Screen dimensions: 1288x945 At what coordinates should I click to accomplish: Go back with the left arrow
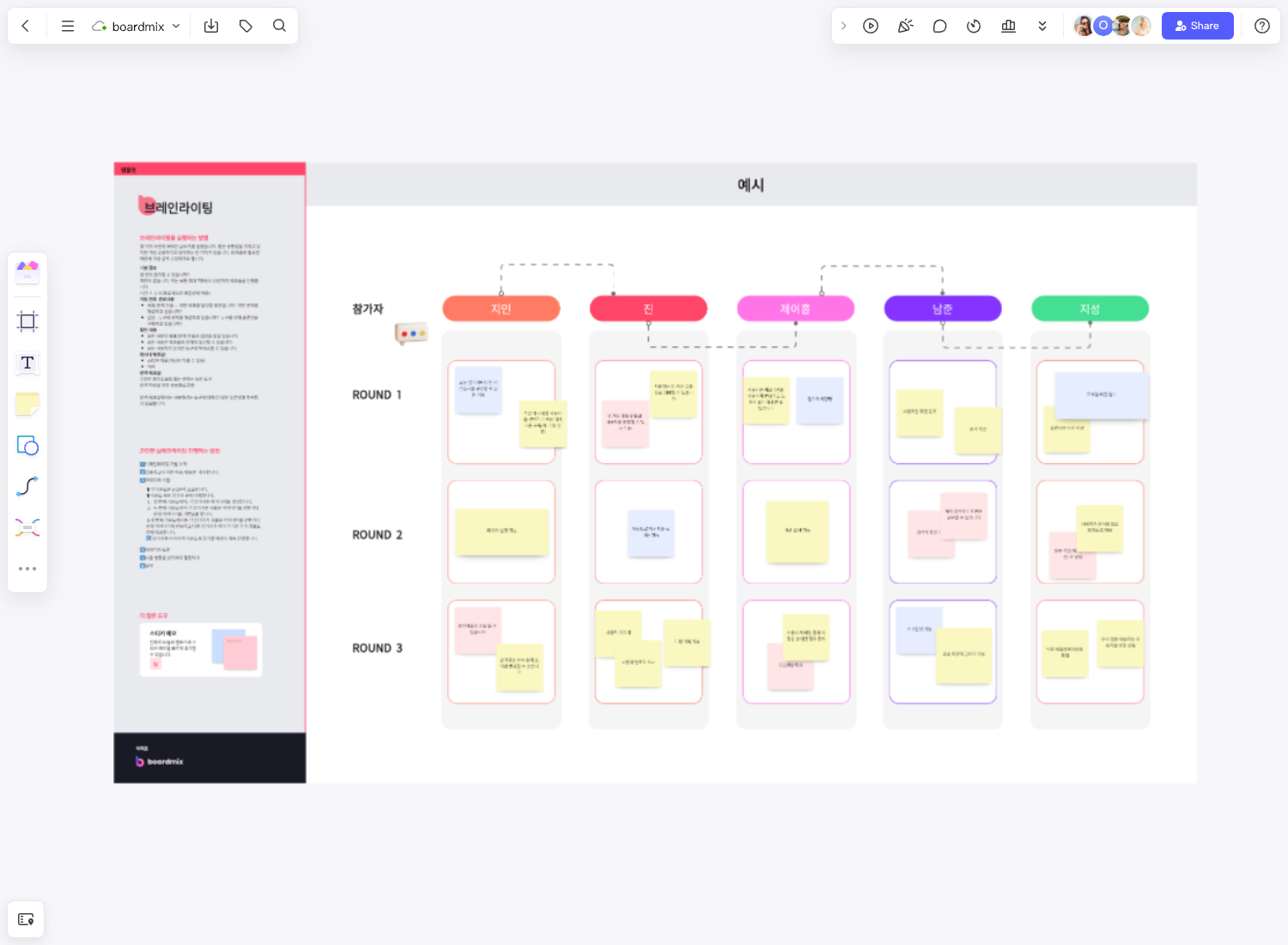[x=26, y=26]
